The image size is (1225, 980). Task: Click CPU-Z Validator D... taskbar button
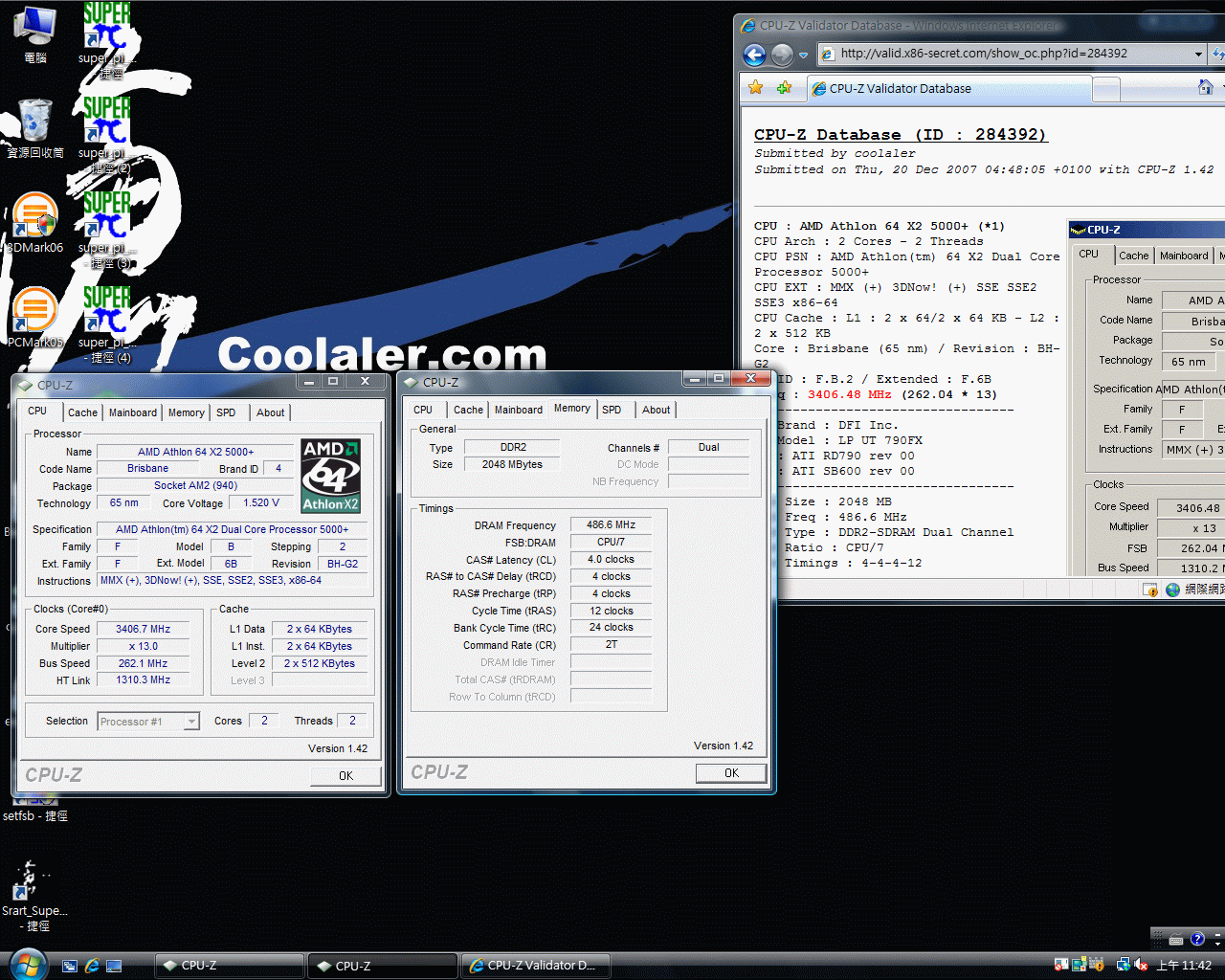[x=536, y=966]
